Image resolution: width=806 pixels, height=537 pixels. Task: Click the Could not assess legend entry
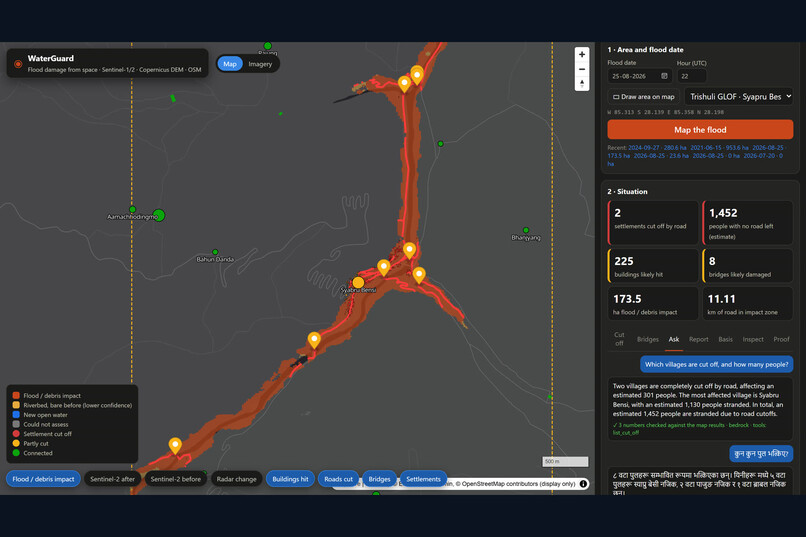point(40,424)
